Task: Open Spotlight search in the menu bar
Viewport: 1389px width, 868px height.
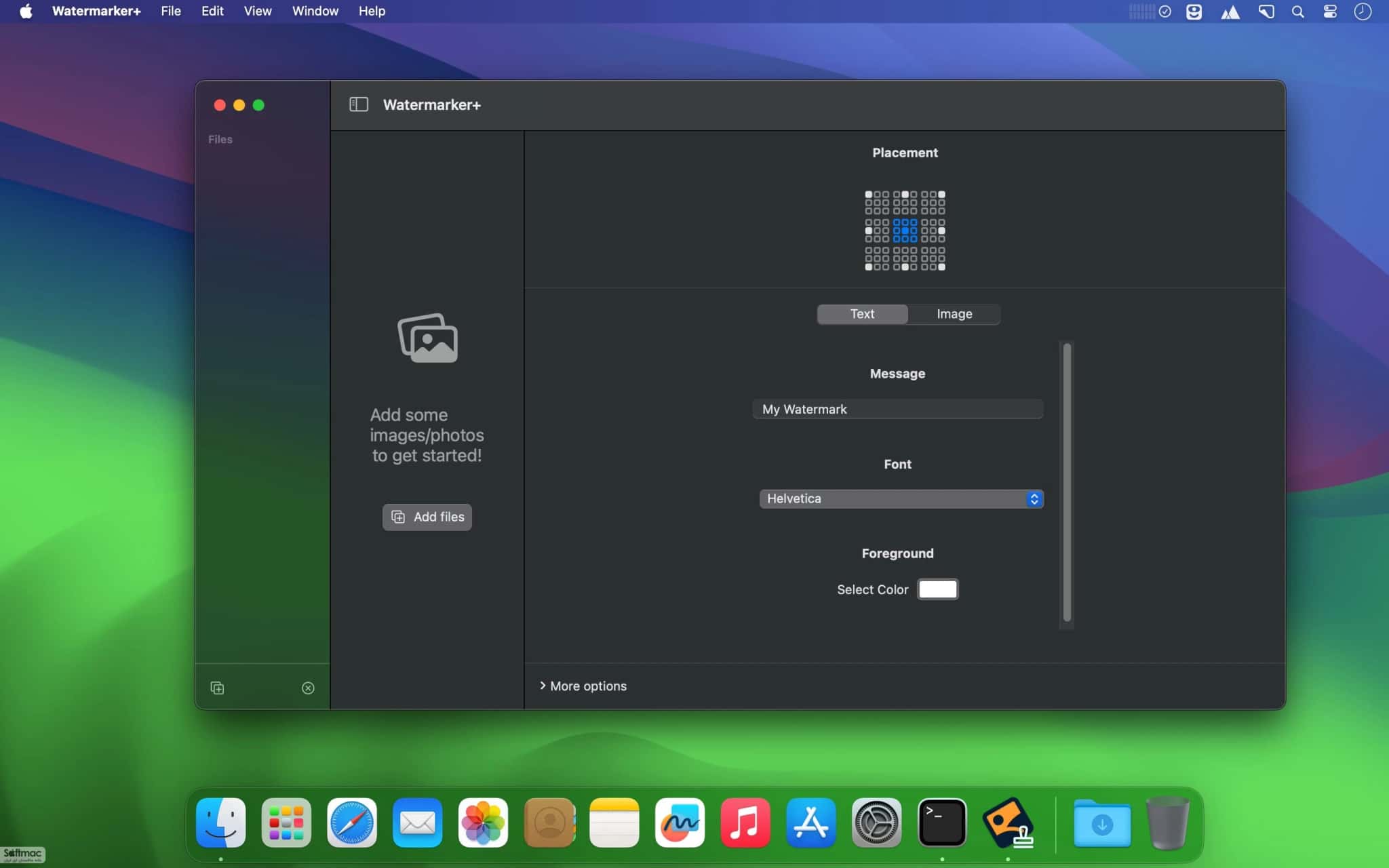Action: pyautogui.click(x=1297, y=12)
